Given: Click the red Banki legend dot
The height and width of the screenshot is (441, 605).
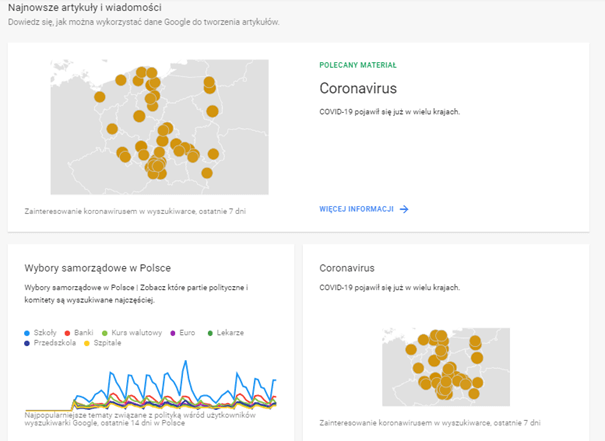Looking at the screenshot, I should (67, 332).
